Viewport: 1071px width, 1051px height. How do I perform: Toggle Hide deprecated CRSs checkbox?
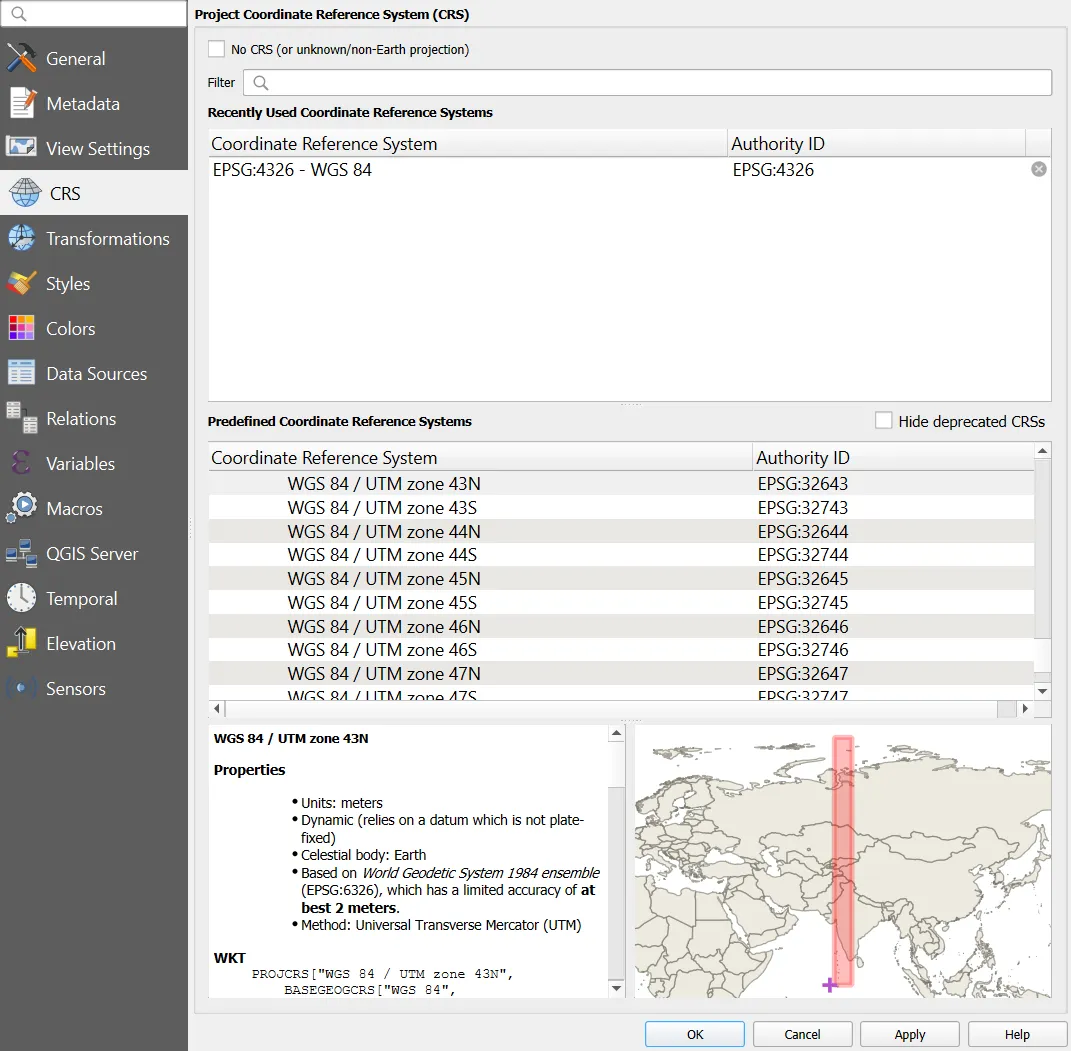883,421
